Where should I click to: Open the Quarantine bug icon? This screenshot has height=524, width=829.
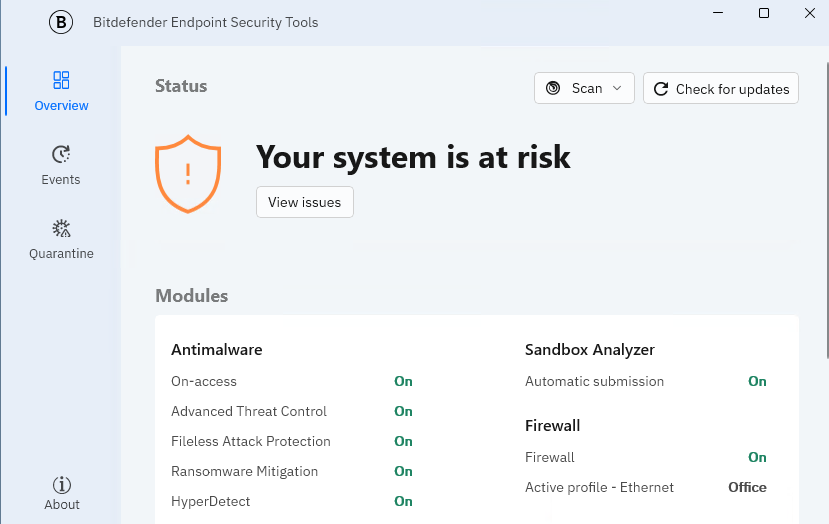(61, 228)
